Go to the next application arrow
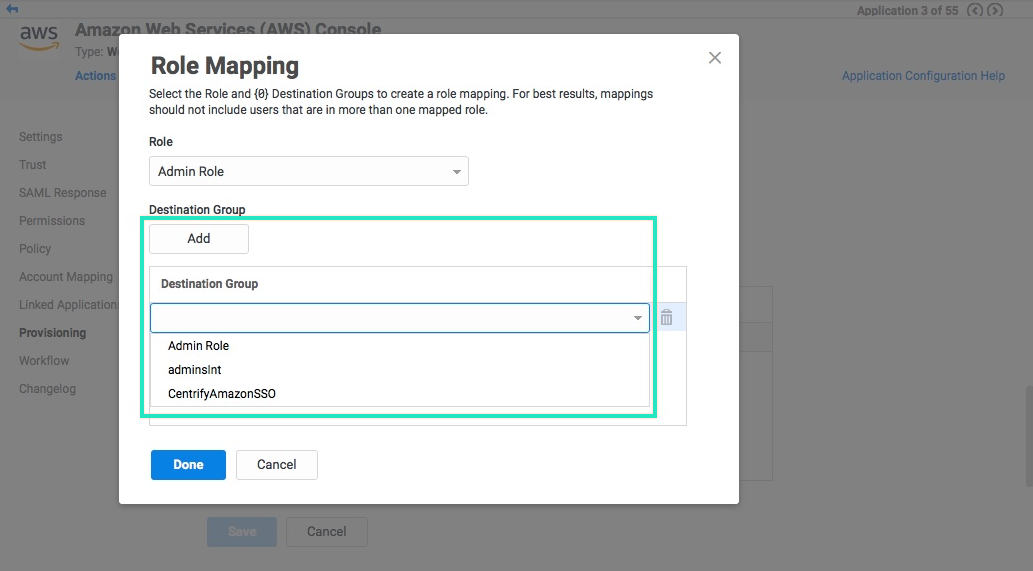Screen dimensions: 1033x571 pyautogui.click(x=995, y=11)
